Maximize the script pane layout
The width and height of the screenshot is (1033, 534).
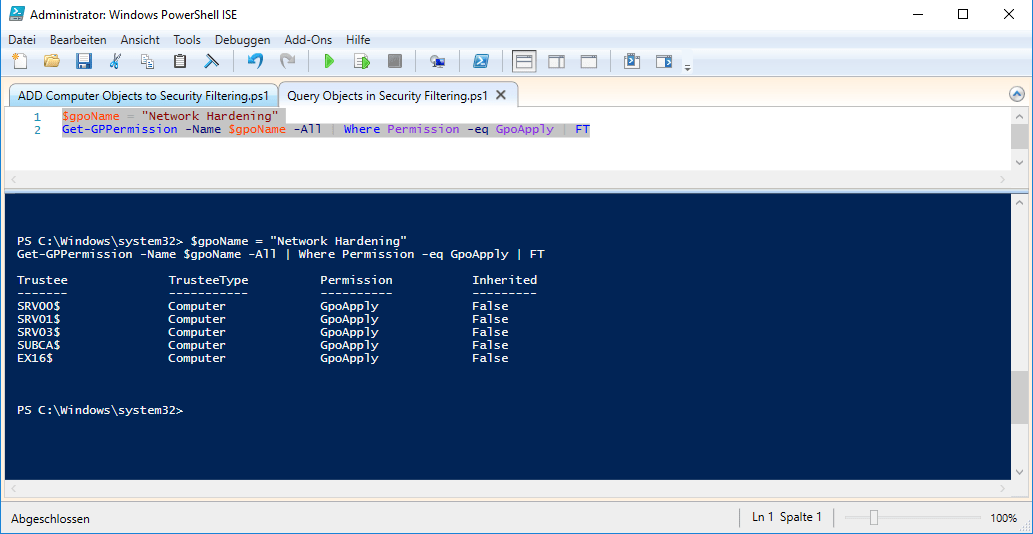[589, 62]
